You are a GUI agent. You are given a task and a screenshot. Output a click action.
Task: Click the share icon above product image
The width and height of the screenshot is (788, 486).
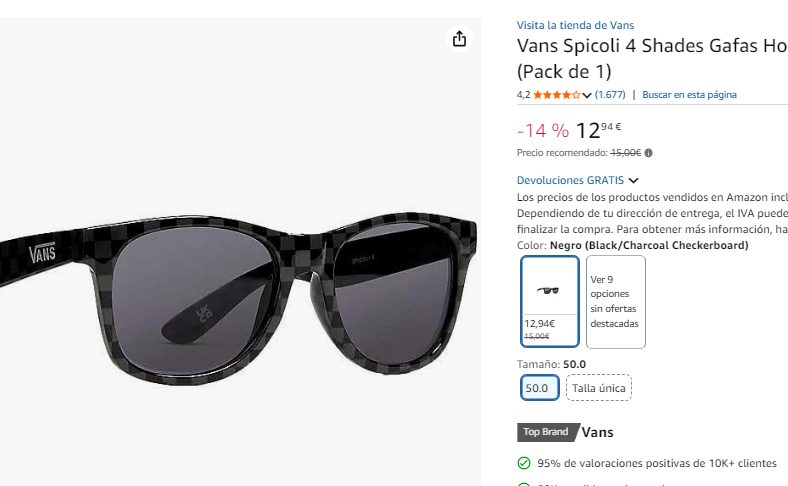pos(459,39)
